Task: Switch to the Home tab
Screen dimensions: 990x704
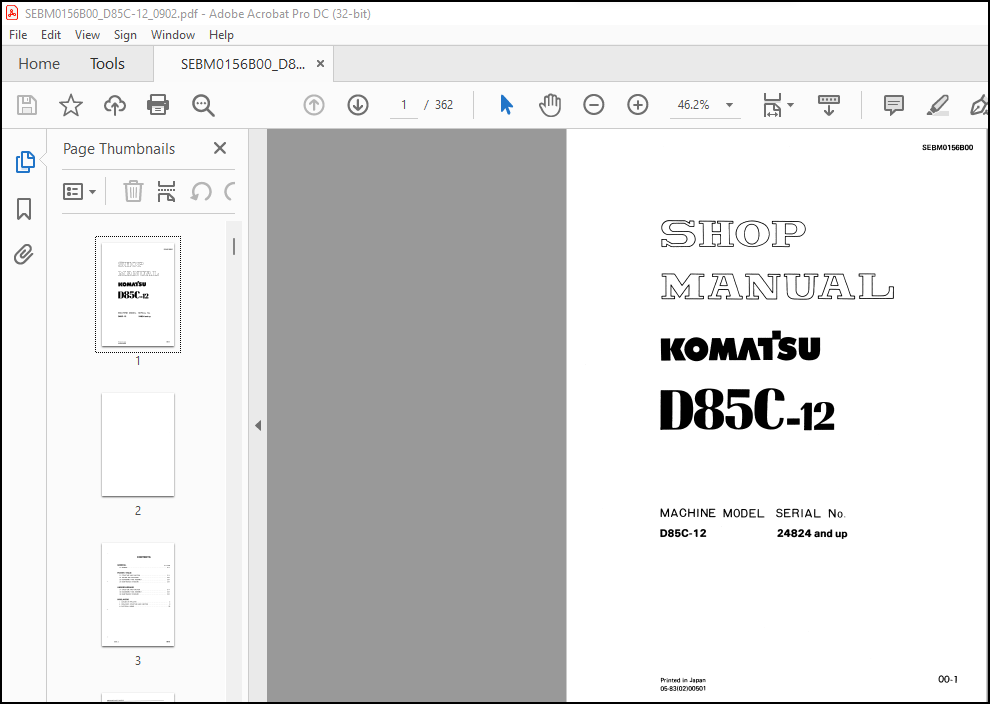Action: click(x=39, y=64)
